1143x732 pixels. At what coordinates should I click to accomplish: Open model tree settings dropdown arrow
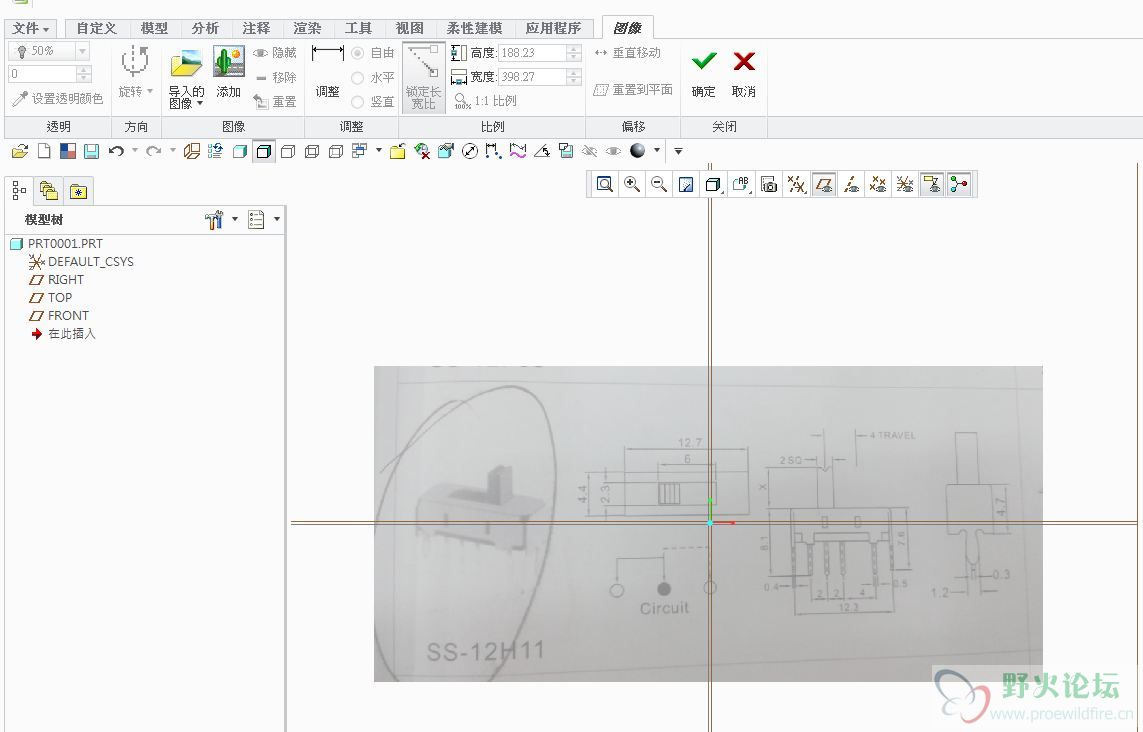click(x=235, y=219)
